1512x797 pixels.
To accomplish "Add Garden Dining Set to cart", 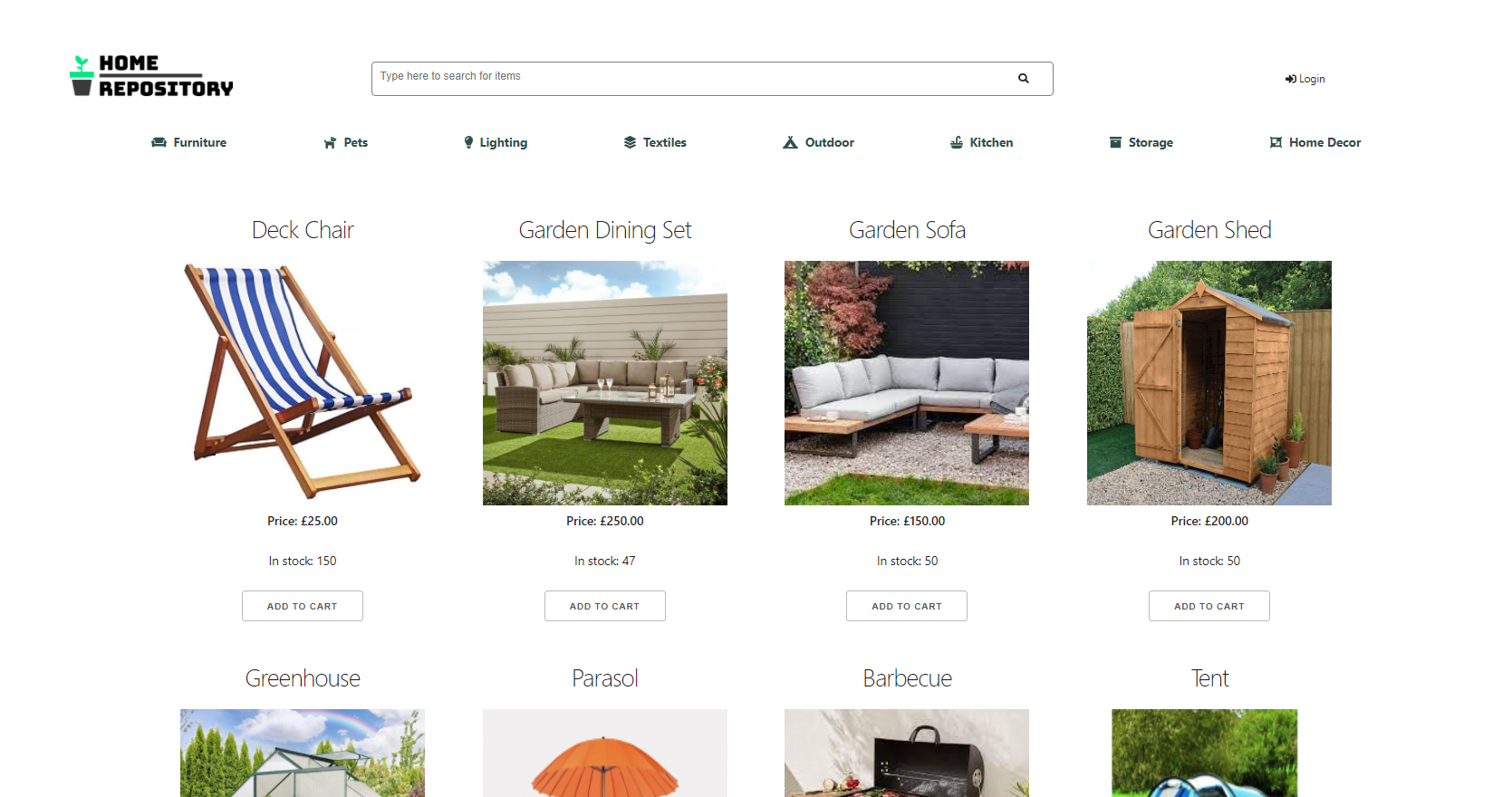I will [605, 606].
